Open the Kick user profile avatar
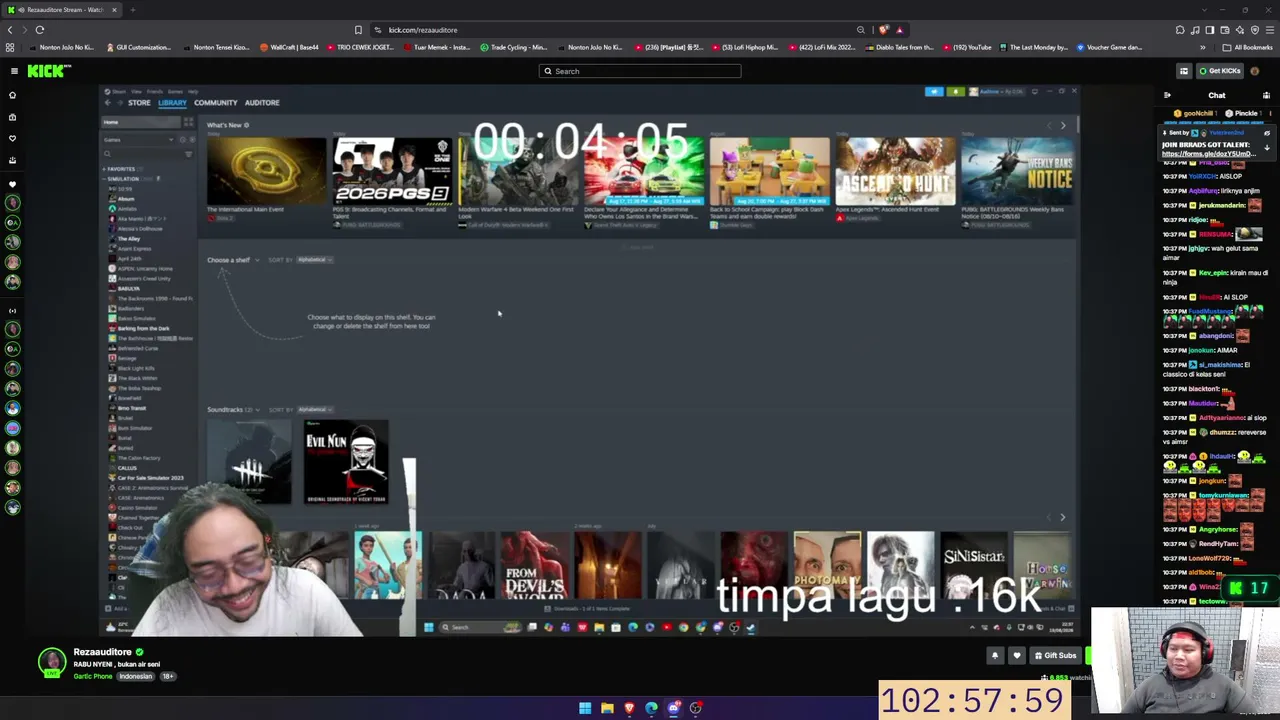 1255,71
